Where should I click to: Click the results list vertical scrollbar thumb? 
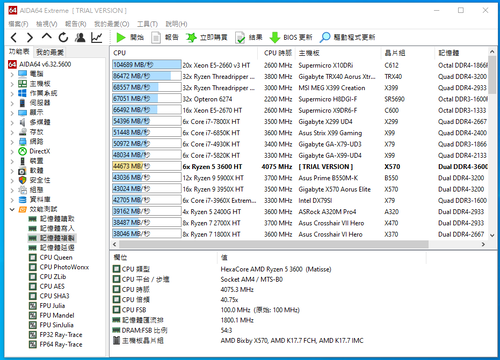[492, 75]
